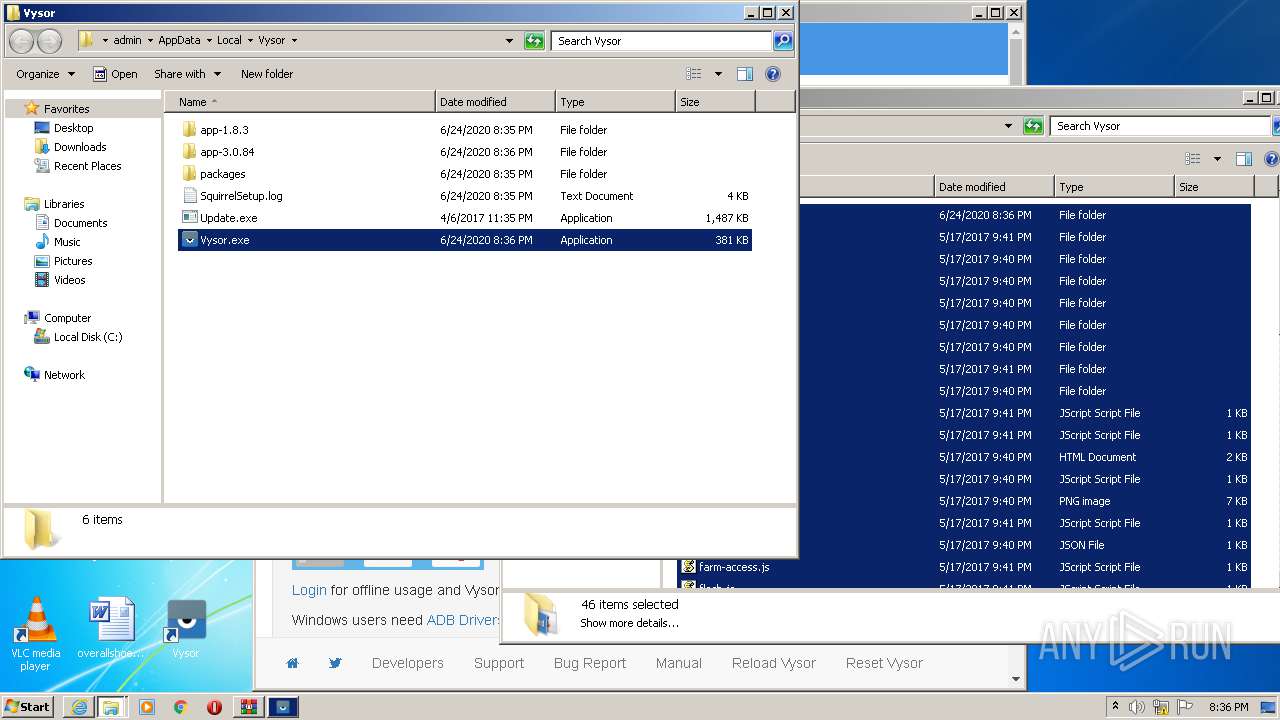Image resolution: width=1280 pixels, height=720 pixels.
Task: Refresh the front Vysor folder view
Action: (534, 41)
